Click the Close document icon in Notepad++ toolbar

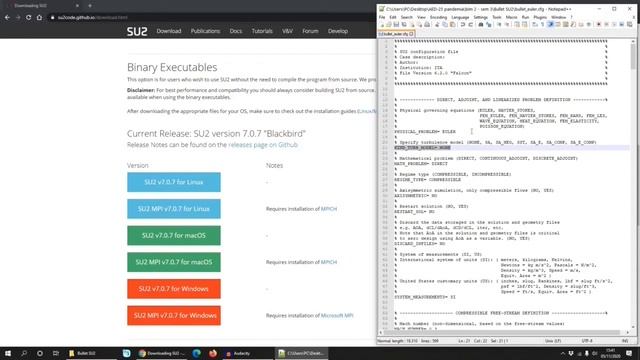click(412, 24)
